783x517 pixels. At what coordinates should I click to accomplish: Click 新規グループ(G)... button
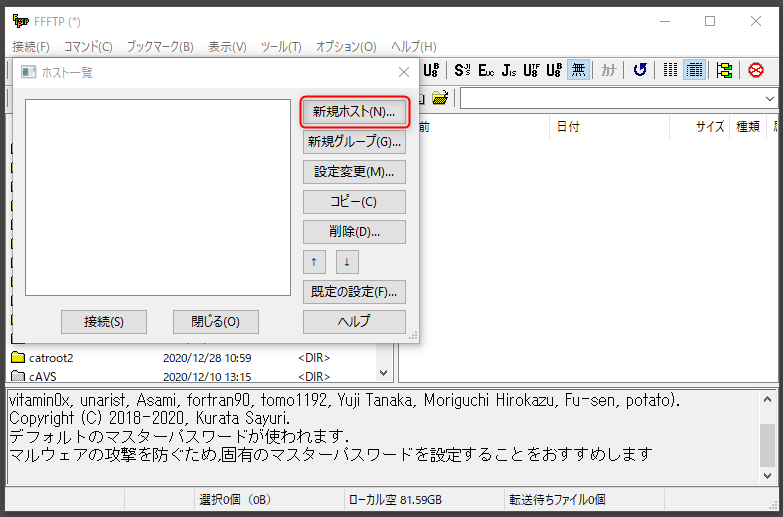click(354, 142)
